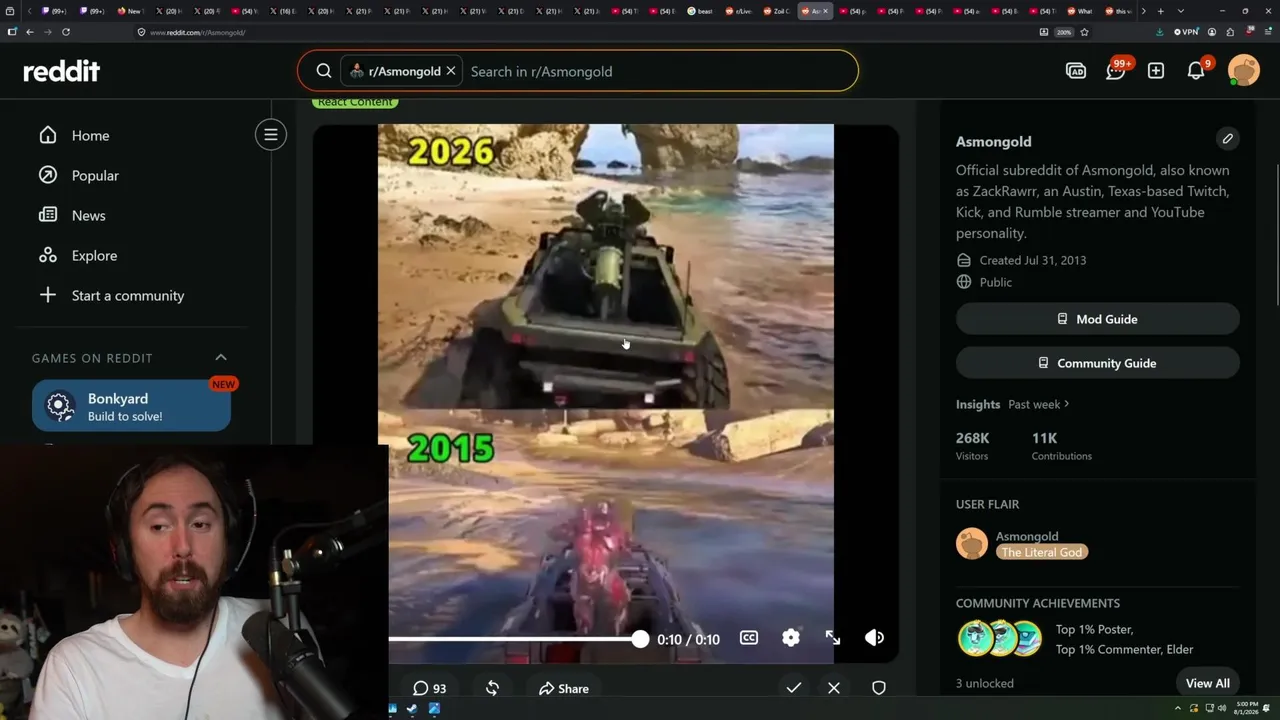Click the 11K Contributions stat
This screenshot has width=1280, height=720.
1062,446
